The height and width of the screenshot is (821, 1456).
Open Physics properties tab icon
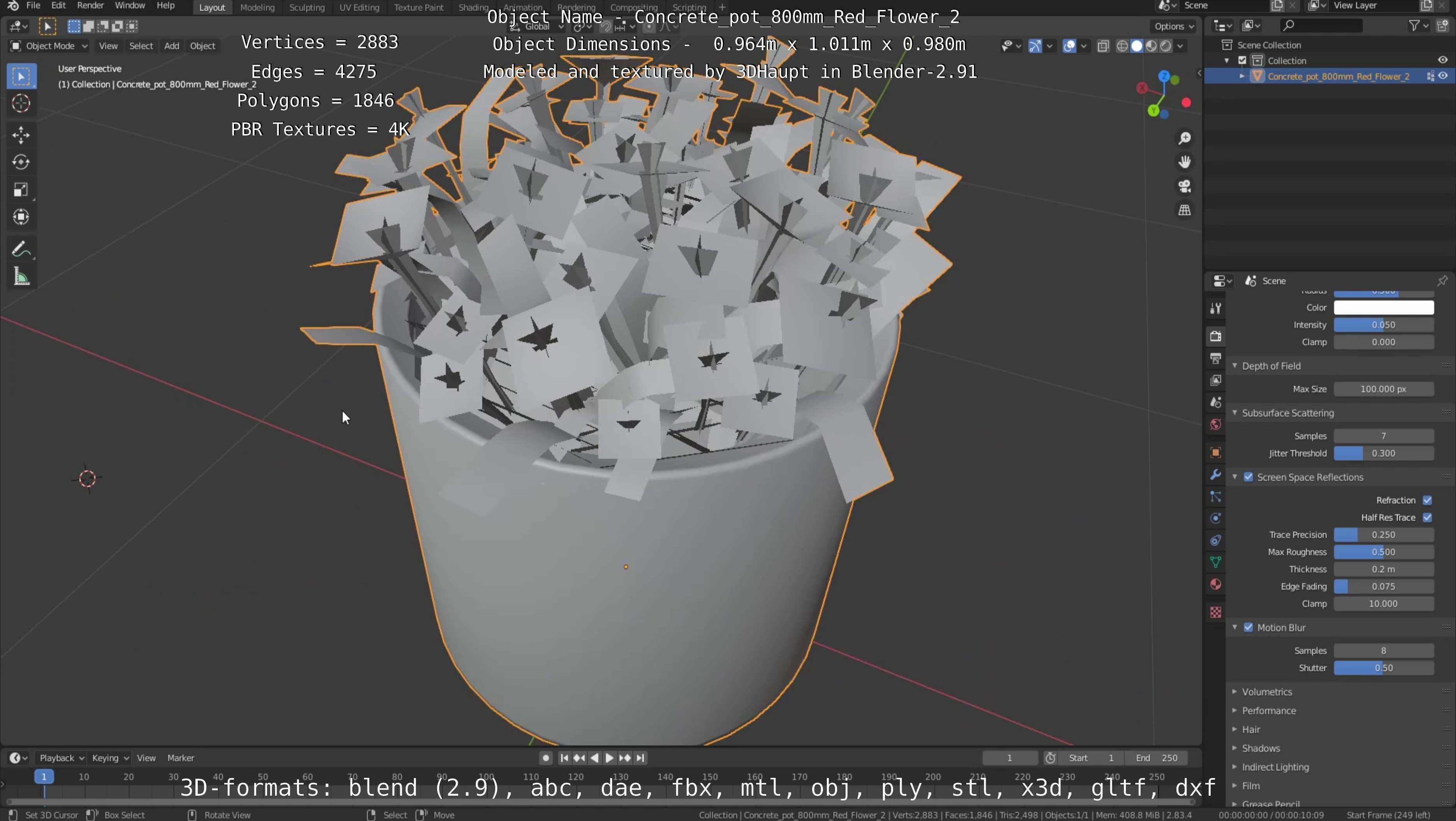[1215, 519]
